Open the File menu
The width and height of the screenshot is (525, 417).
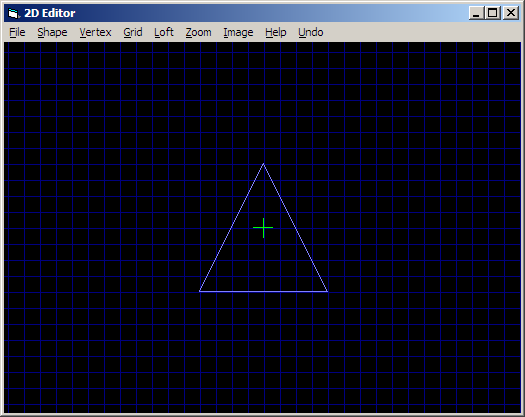click(x=17, y=32)
